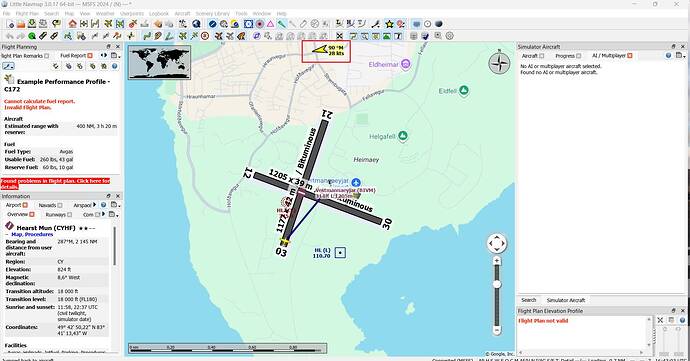Click the map zoom slider handle
Image resolution: width=690 pixels, height=361 pixels.
(497, 284)
